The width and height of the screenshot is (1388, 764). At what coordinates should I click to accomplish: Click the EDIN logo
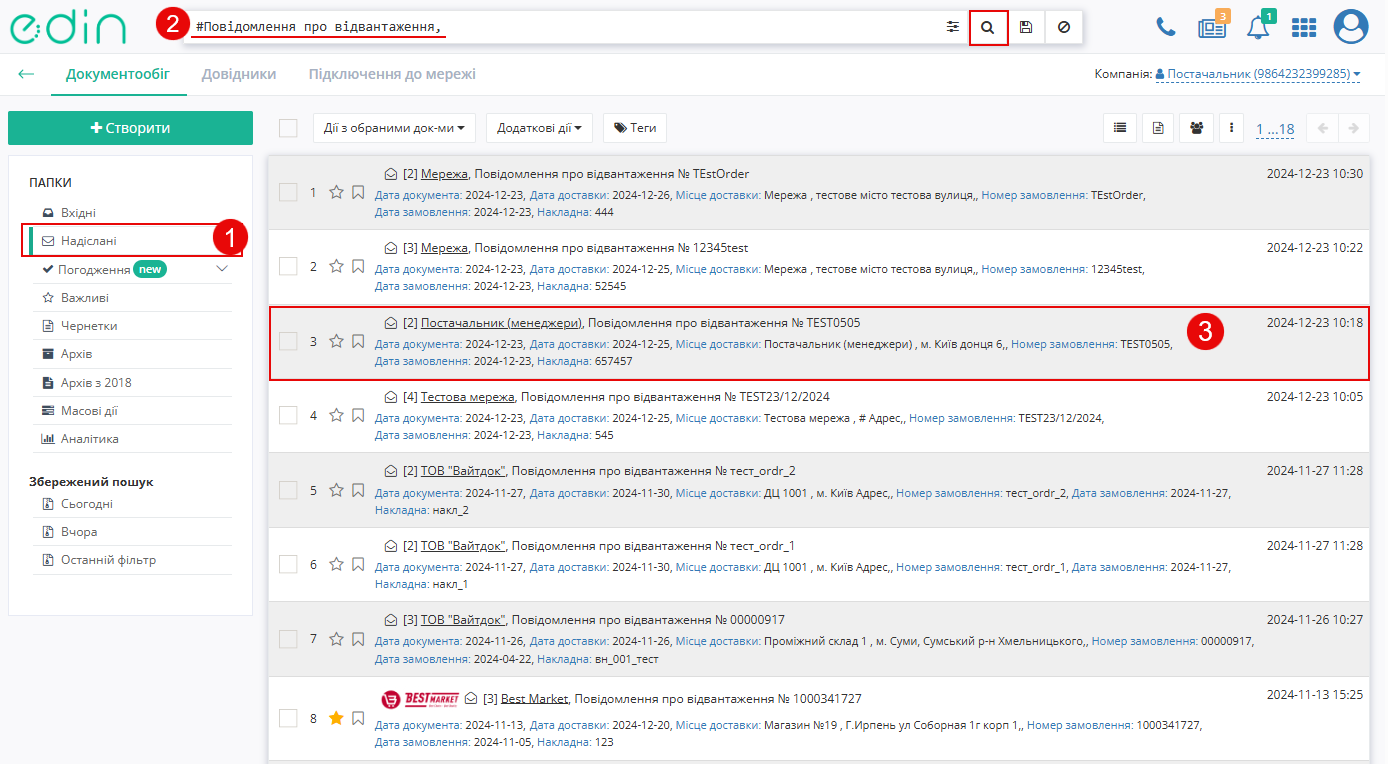[x=68, y=27]
